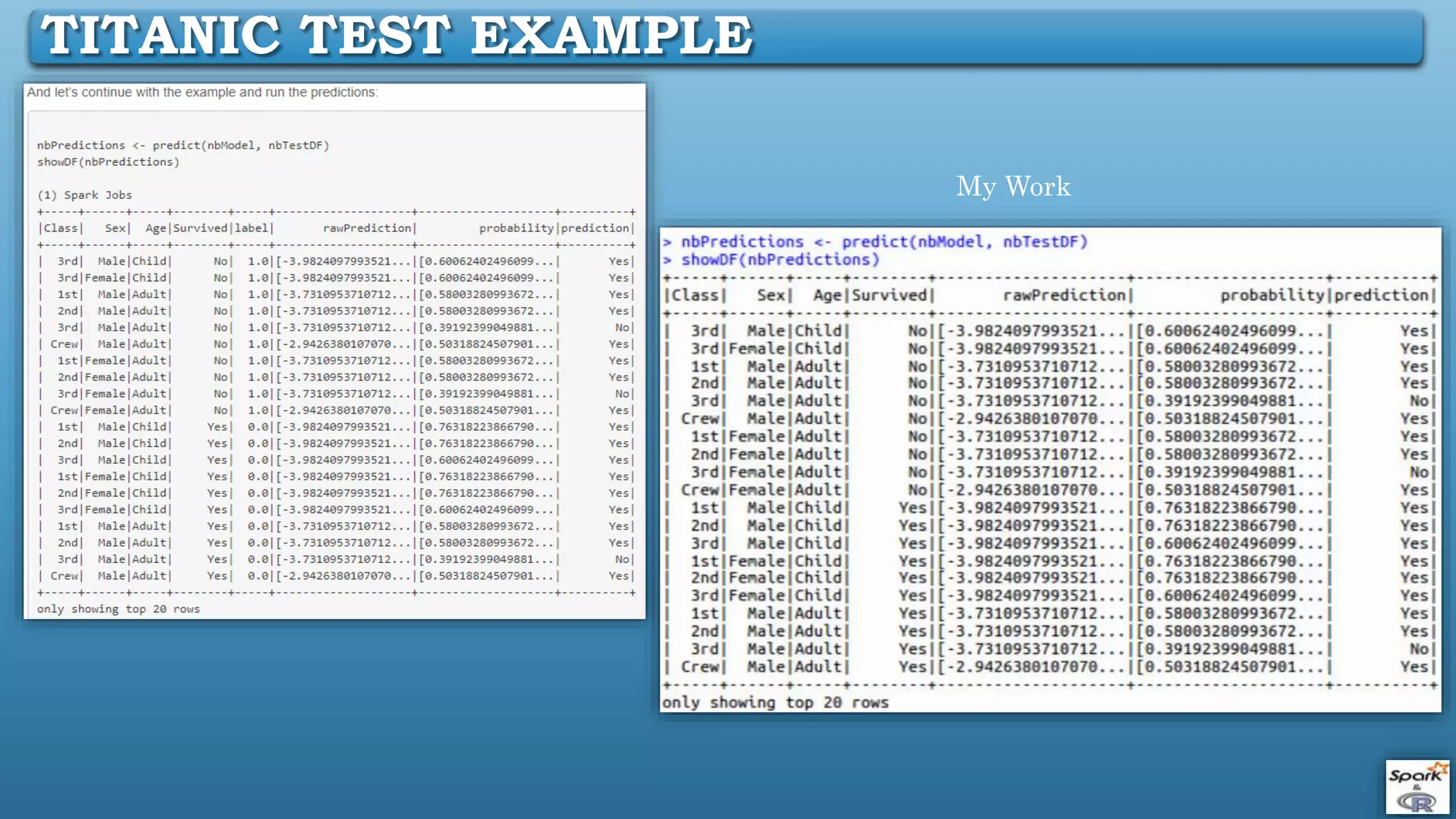Click 'rawPrediction' header in right console table
This screenshot has height=819, width=1456.
point(1064,295)
